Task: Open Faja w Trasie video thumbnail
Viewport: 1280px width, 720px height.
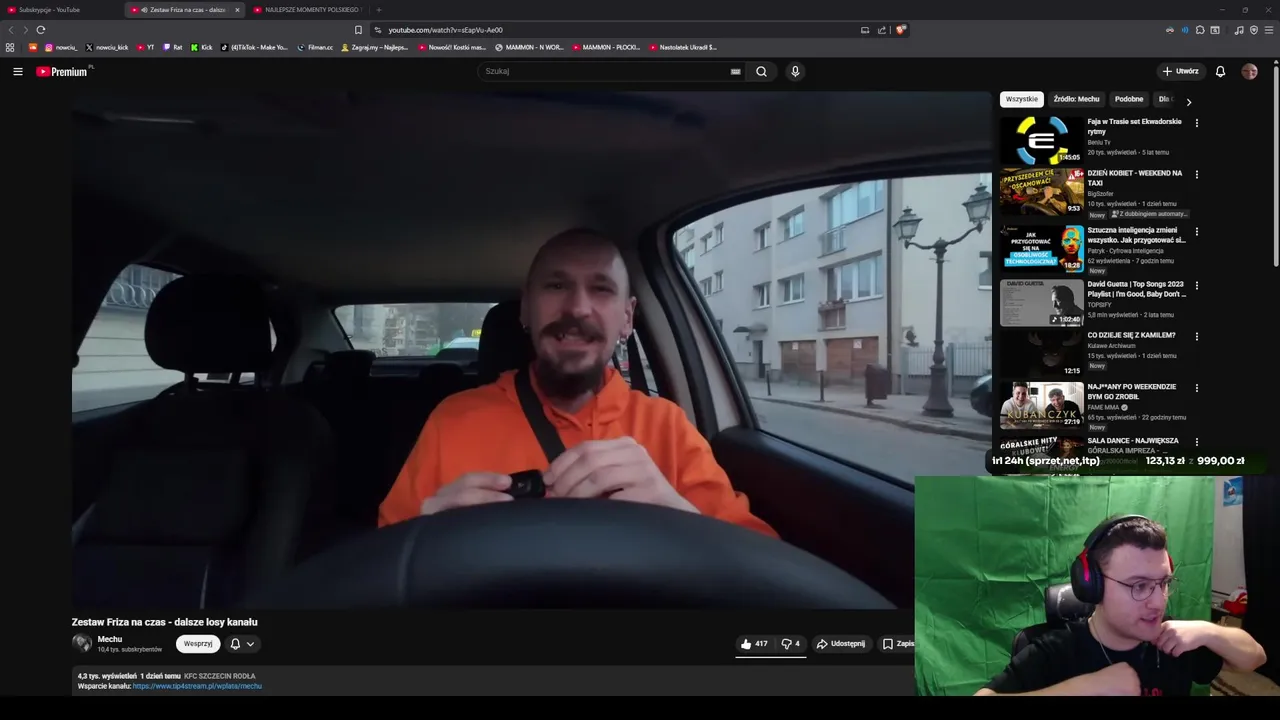Action: point(1041,140)
